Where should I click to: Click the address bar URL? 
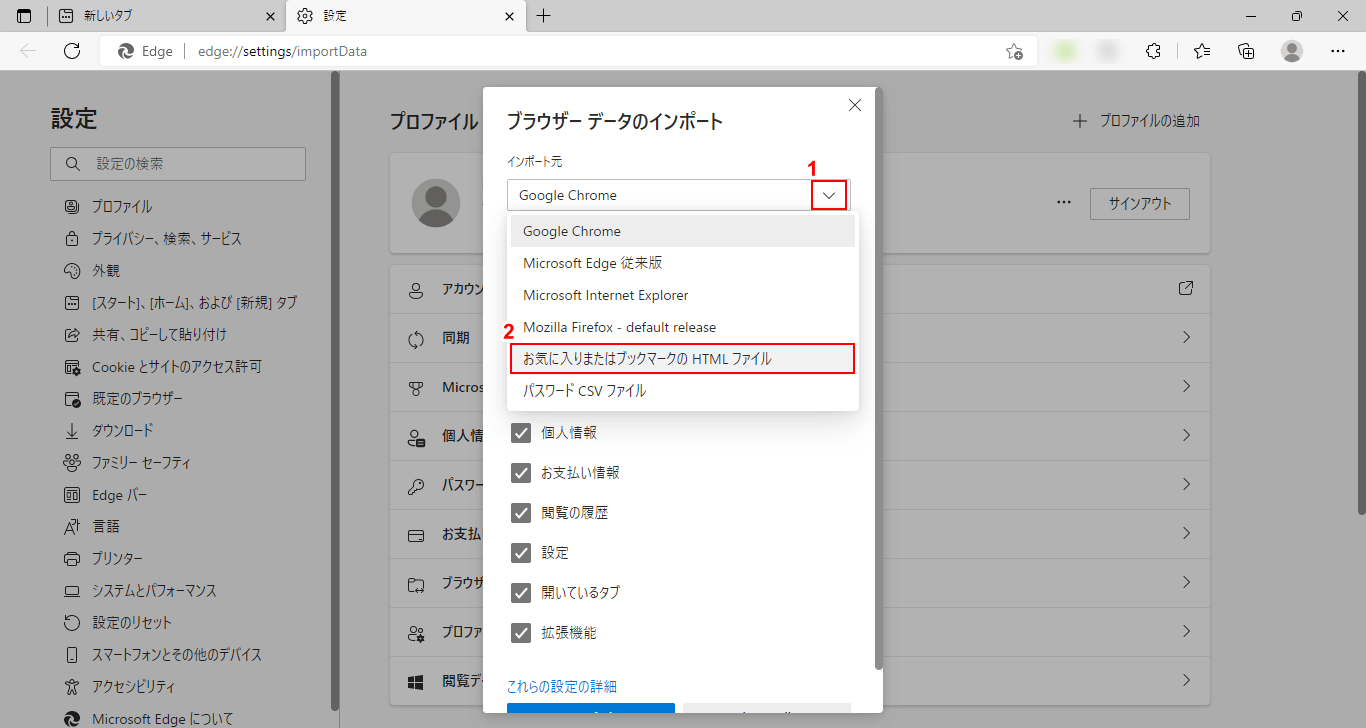click(x=282, y=51)
